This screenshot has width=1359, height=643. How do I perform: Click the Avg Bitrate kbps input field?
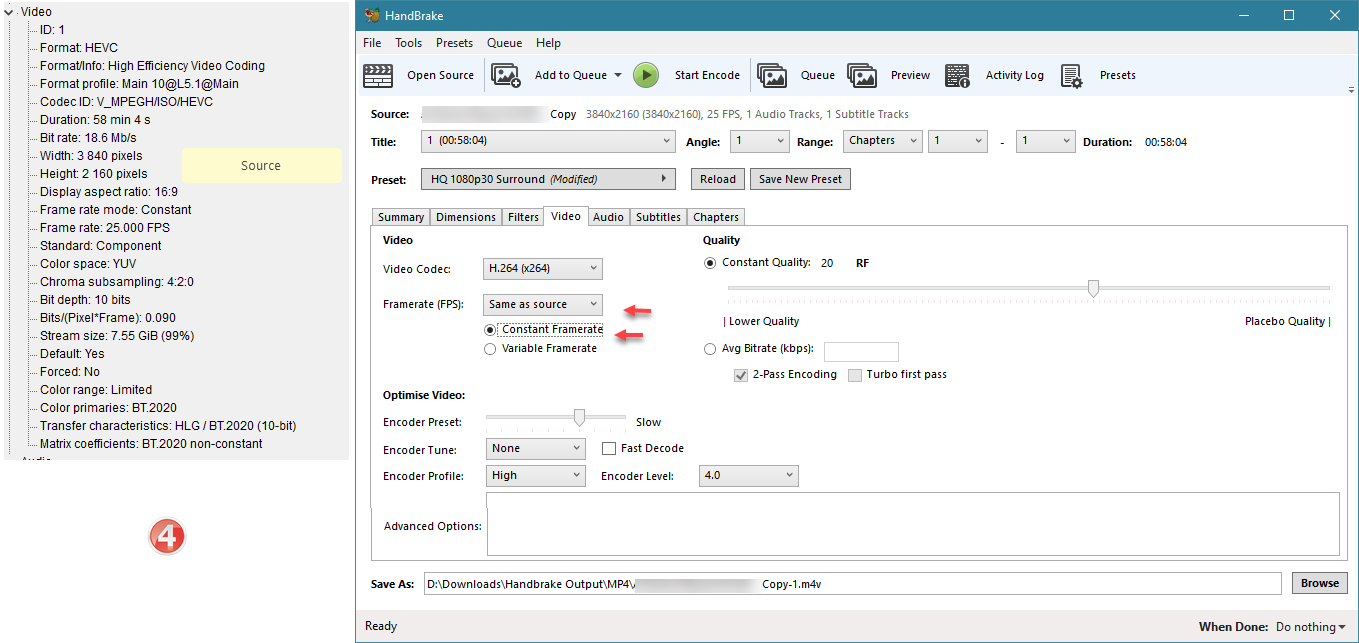pyautogui.click(x=861, y=351)
